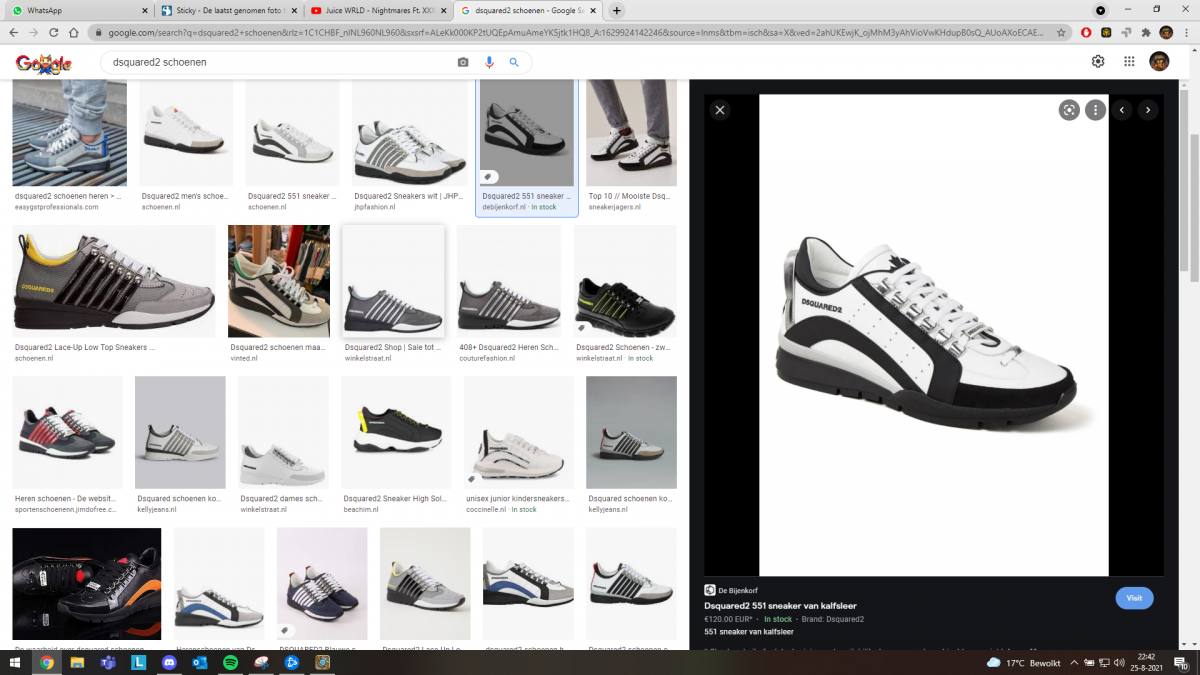Expand hidden system tray icons
1200x675 pixels.
1075,662
